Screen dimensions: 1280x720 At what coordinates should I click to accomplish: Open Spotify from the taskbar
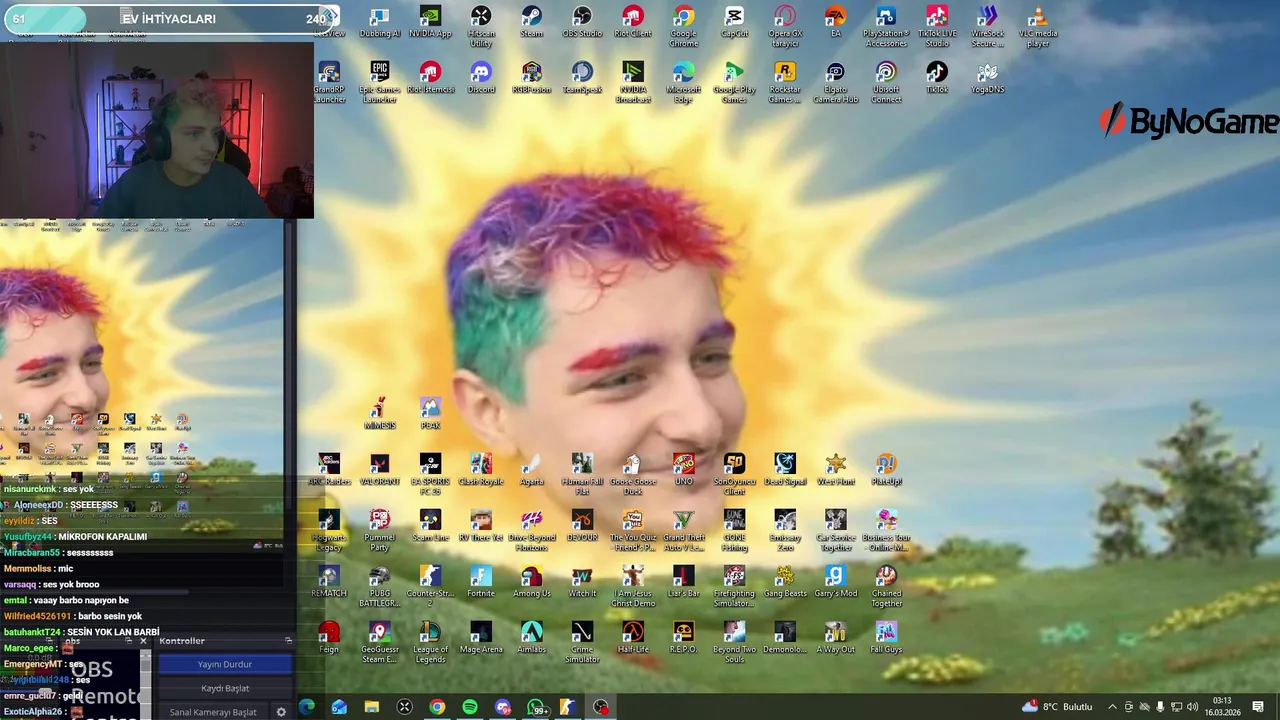[x=470, y=707]
